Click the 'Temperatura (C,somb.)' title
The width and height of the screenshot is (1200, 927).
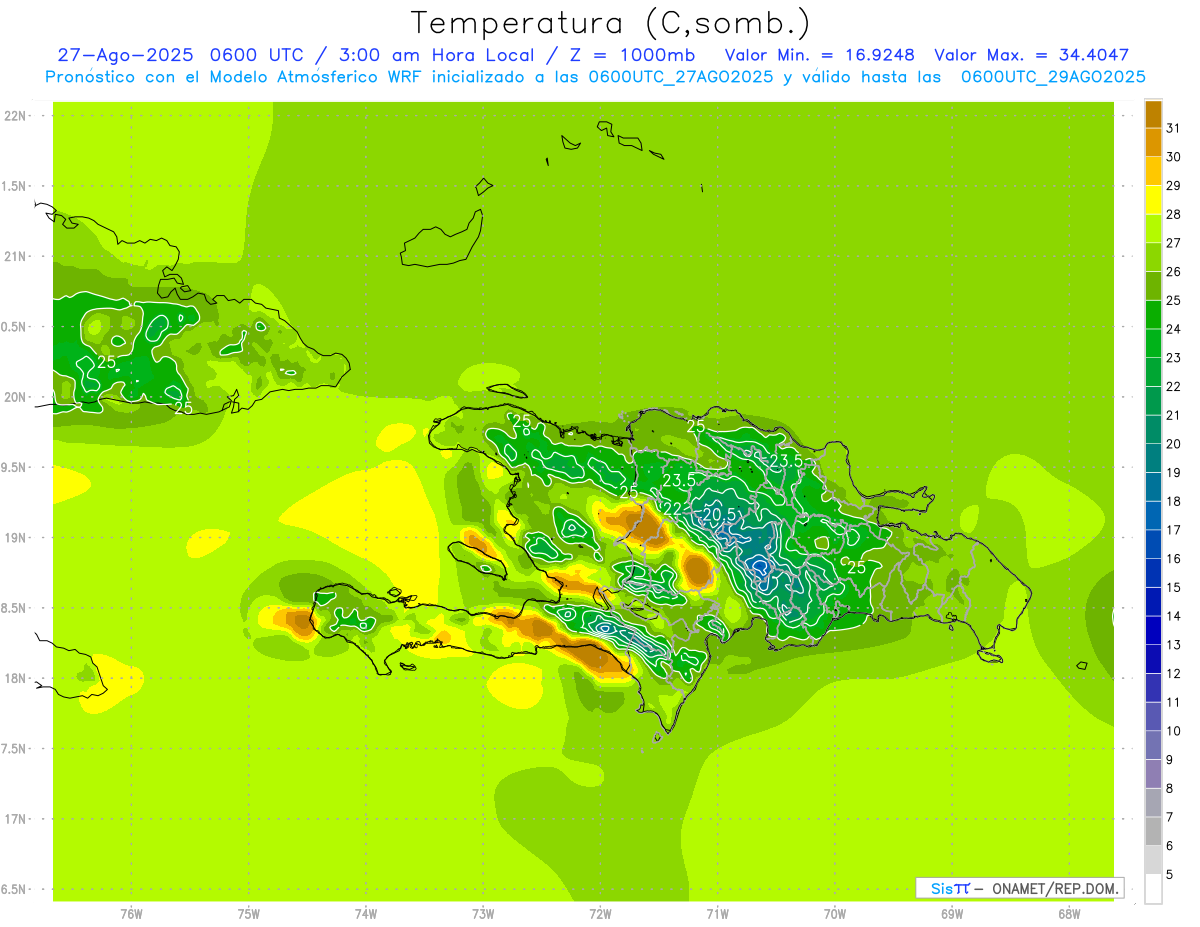(x=610, y=23)
